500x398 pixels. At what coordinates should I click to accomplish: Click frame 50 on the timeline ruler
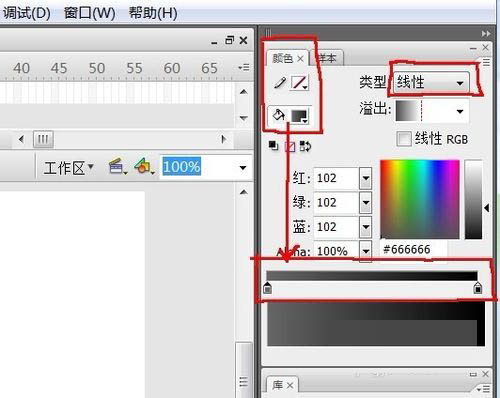coord(97,68)
